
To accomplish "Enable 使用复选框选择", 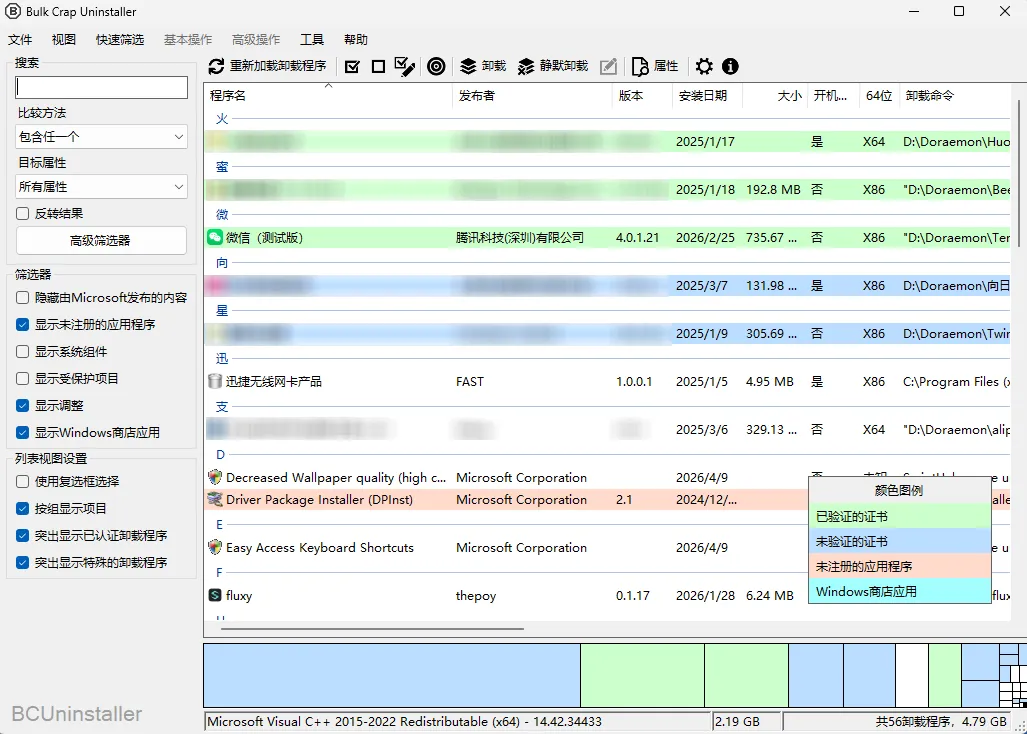I will click(22, 481).
